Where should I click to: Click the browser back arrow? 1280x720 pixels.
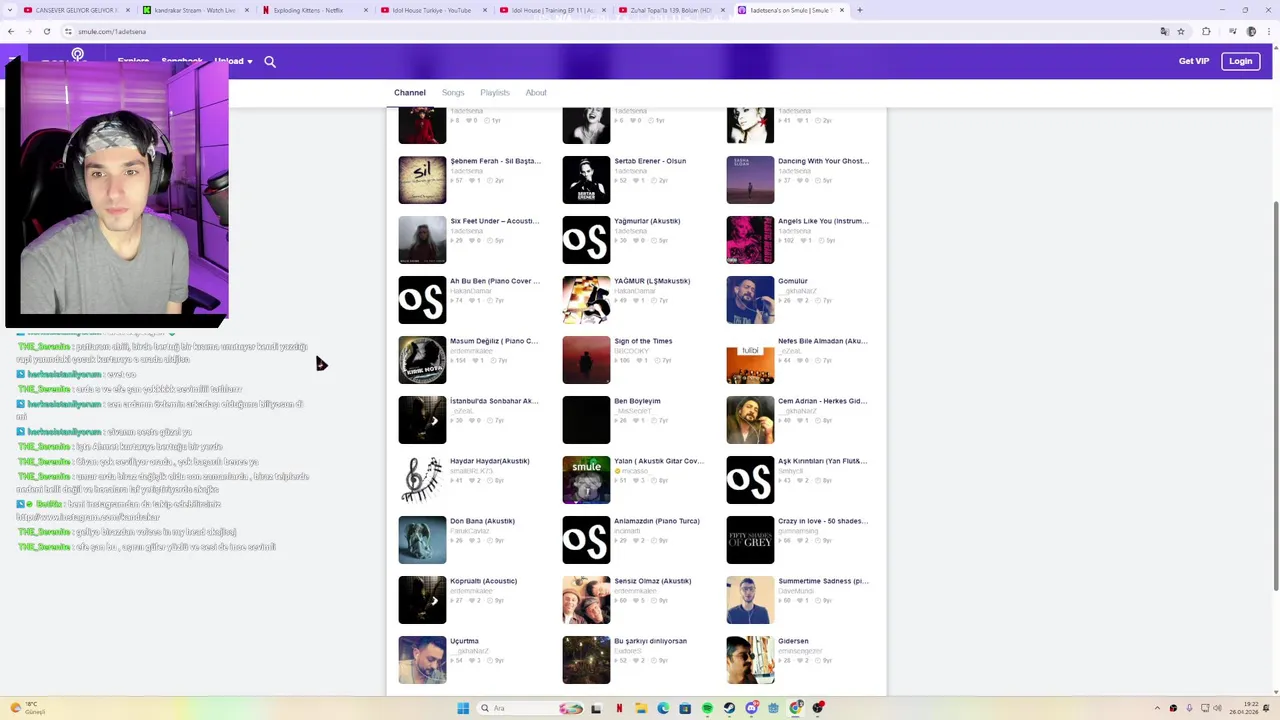[x=11, y=31]
